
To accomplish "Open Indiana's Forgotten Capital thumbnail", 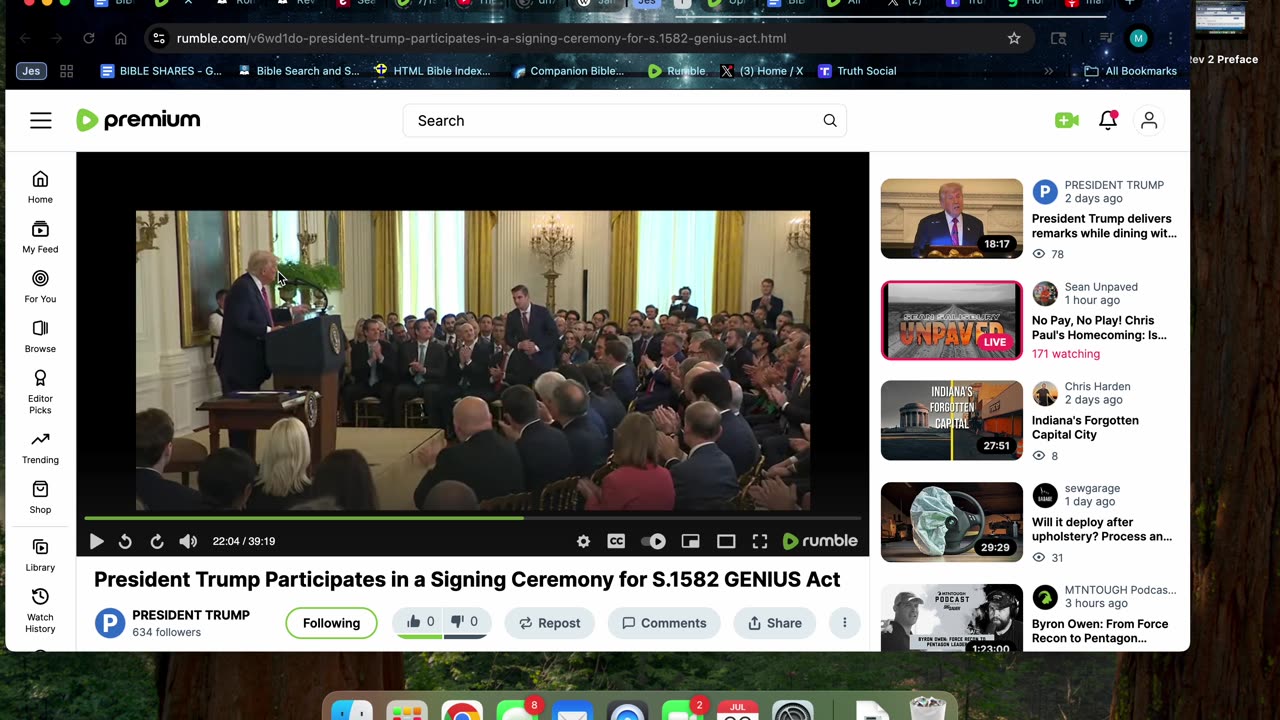I will click(951, 421).
